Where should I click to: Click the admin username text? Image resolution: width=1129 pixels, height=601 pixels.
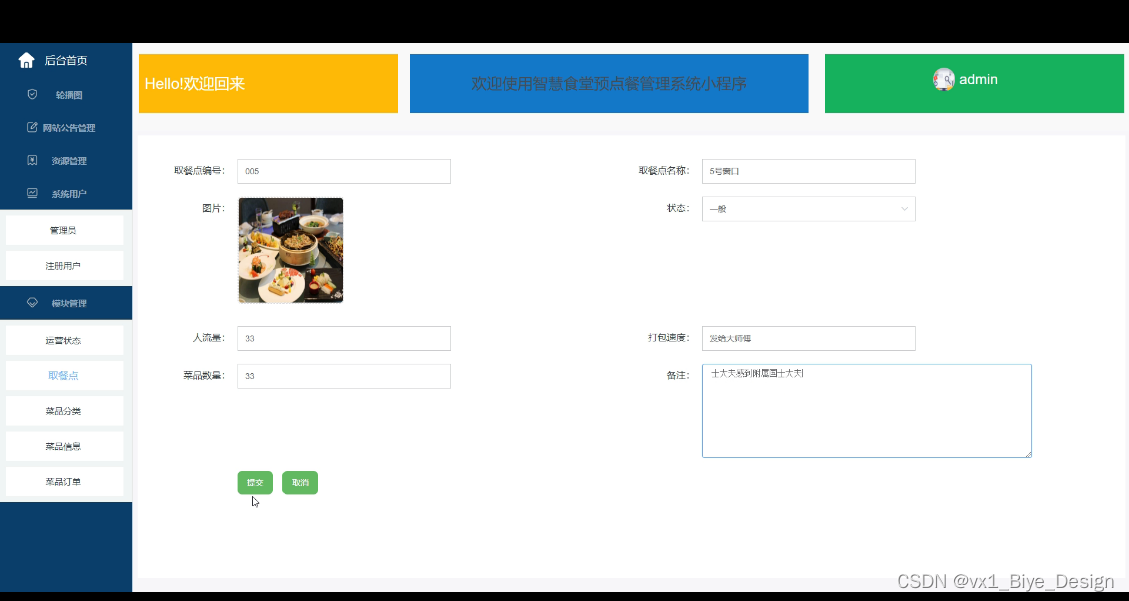tap(979, 79)
